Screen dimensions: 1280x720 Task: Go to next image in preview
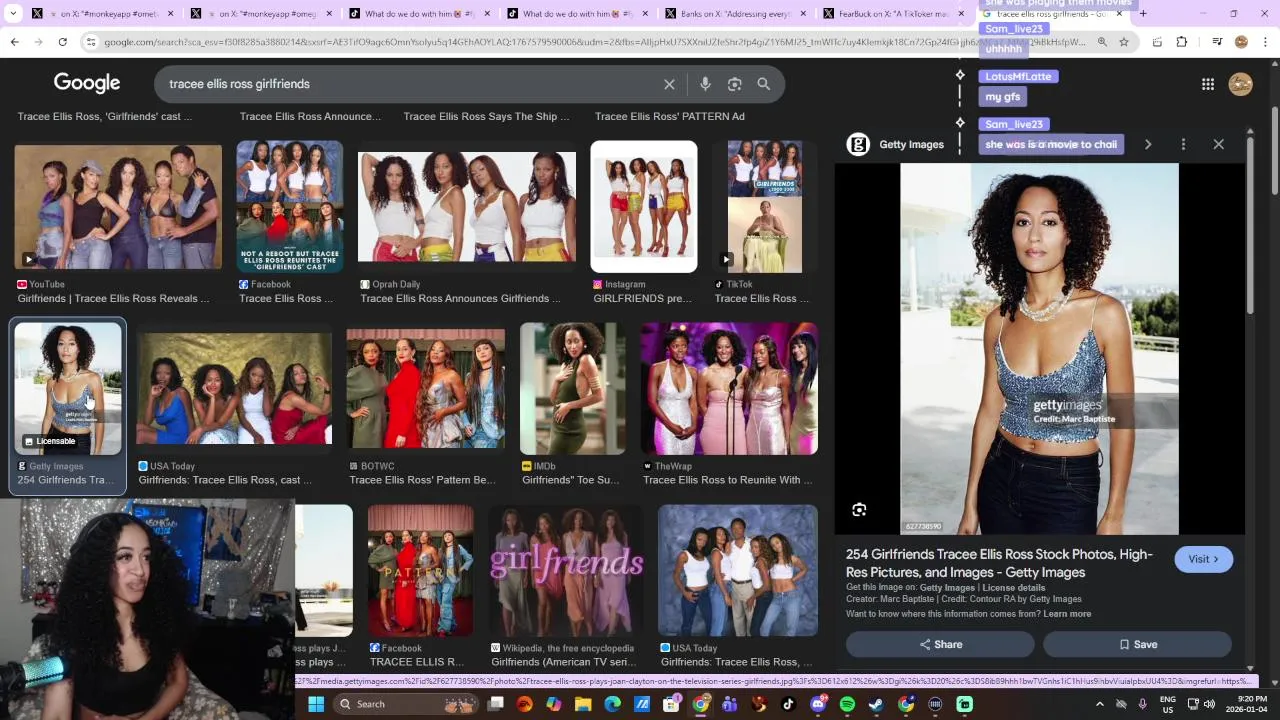1148,144
